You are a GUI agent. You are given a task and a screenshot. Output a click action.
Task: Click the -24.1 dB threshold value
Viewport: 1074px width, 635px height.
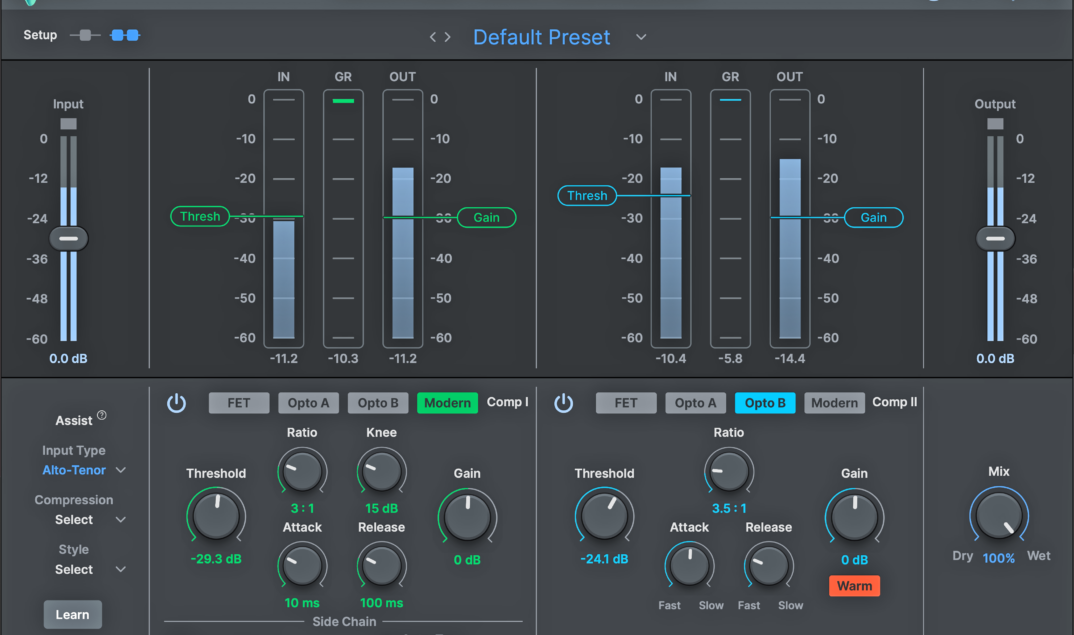coord(604,559)
